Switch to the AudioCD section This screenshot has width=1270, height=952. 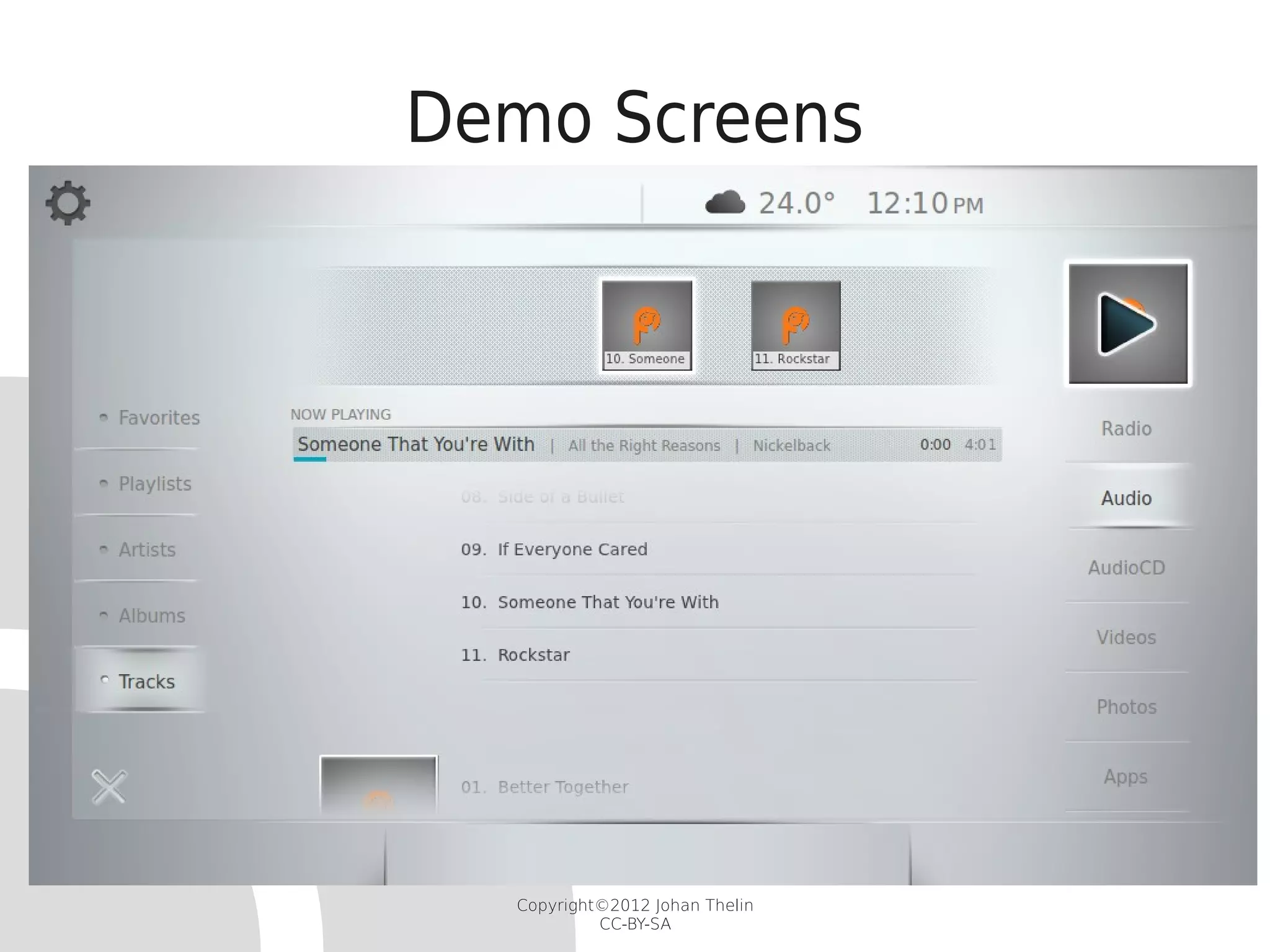point(1126,567)
